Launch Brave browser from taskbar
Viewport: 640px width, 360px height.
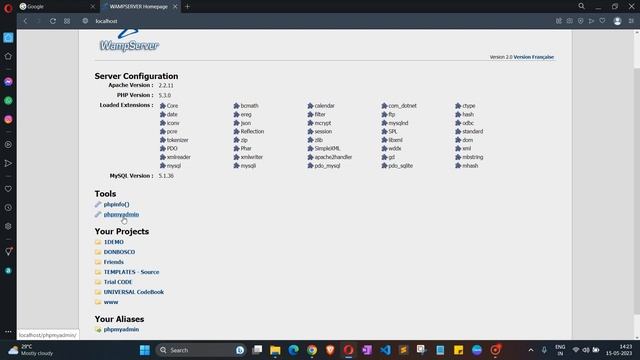point(330,350)
